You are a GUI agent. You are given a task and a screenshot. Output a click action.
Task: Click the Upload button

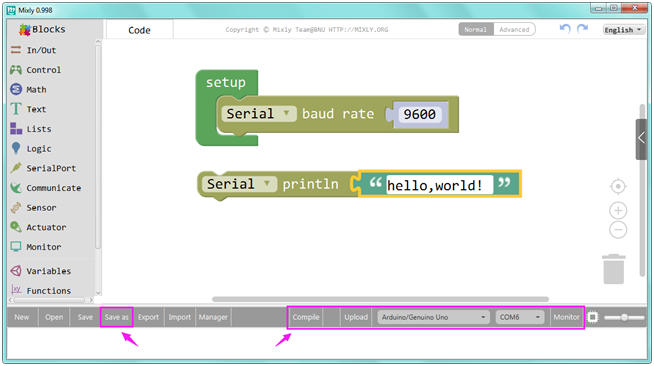[x=356, y=317]
